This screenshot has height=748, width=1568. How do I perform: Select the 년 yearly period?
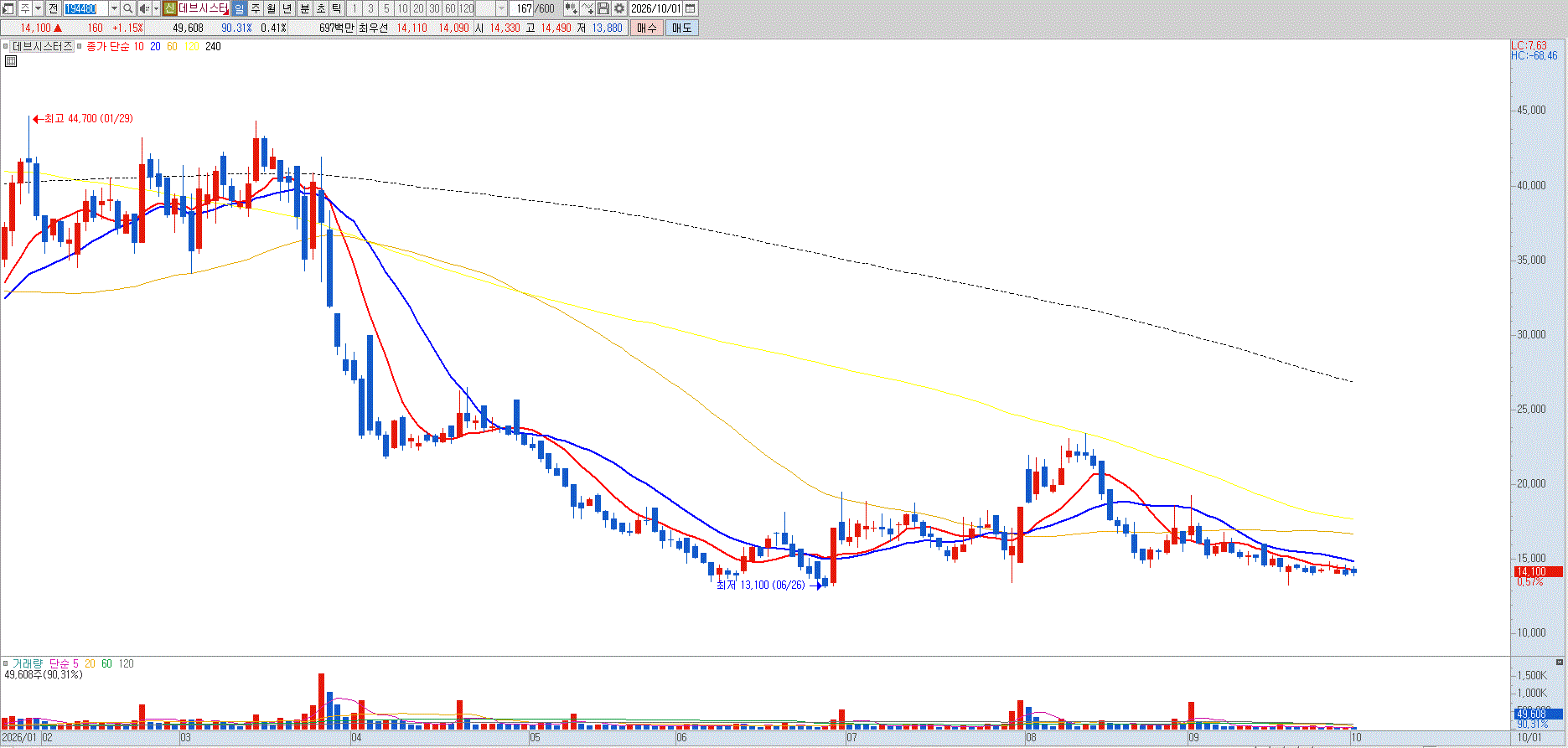(x=287, y=8)
